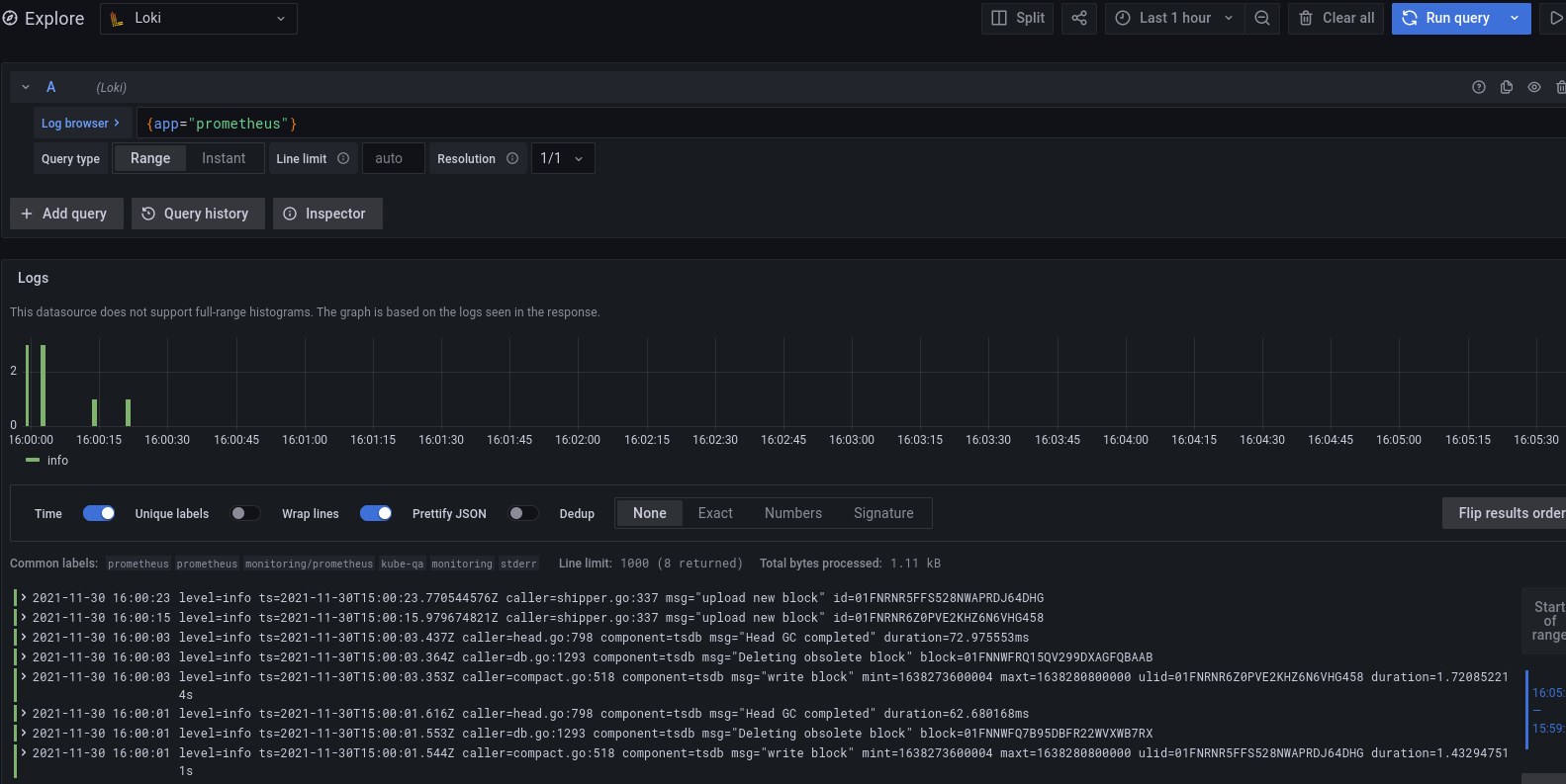This screenshot has height=784, width=1566.
Task: Toggle the Time switch
Action: click(99, 513)
